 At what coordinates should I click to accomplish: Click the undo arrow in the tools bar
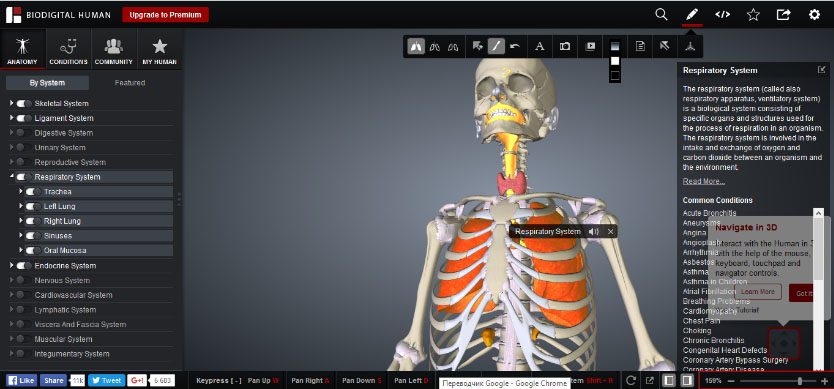[515, 46]
